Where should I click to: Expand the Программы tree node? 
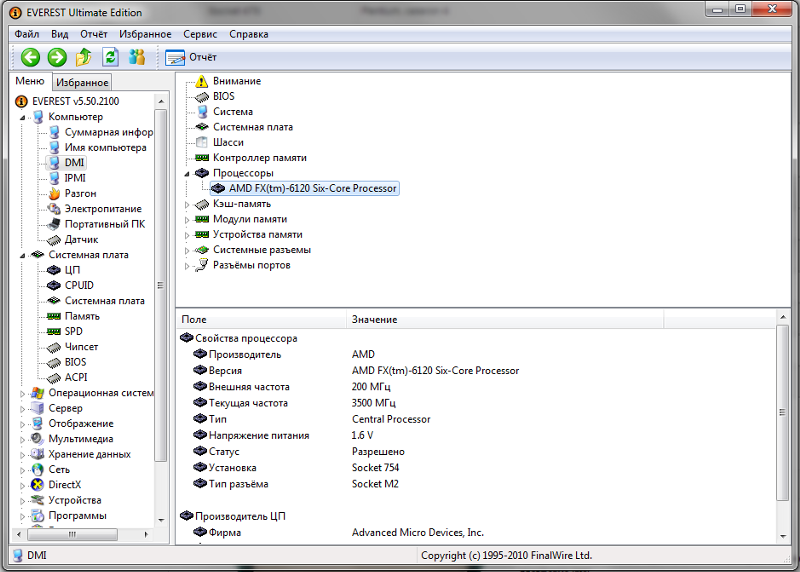[22, 516]
